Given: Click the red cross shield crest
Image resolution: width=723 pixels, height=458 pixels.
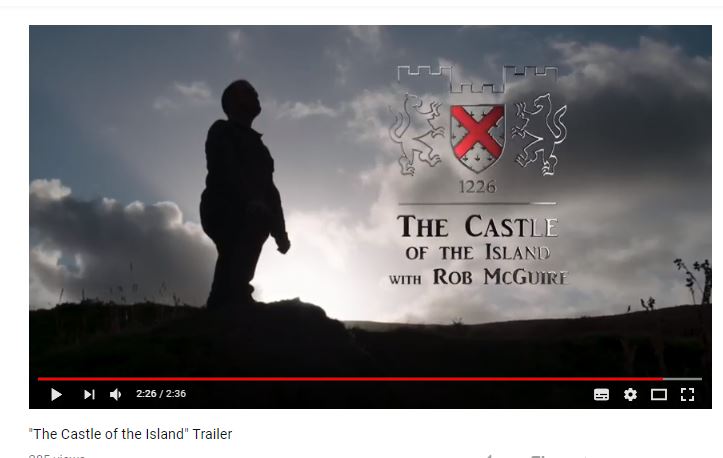Looking at the screenshot, I should [477, 137].
